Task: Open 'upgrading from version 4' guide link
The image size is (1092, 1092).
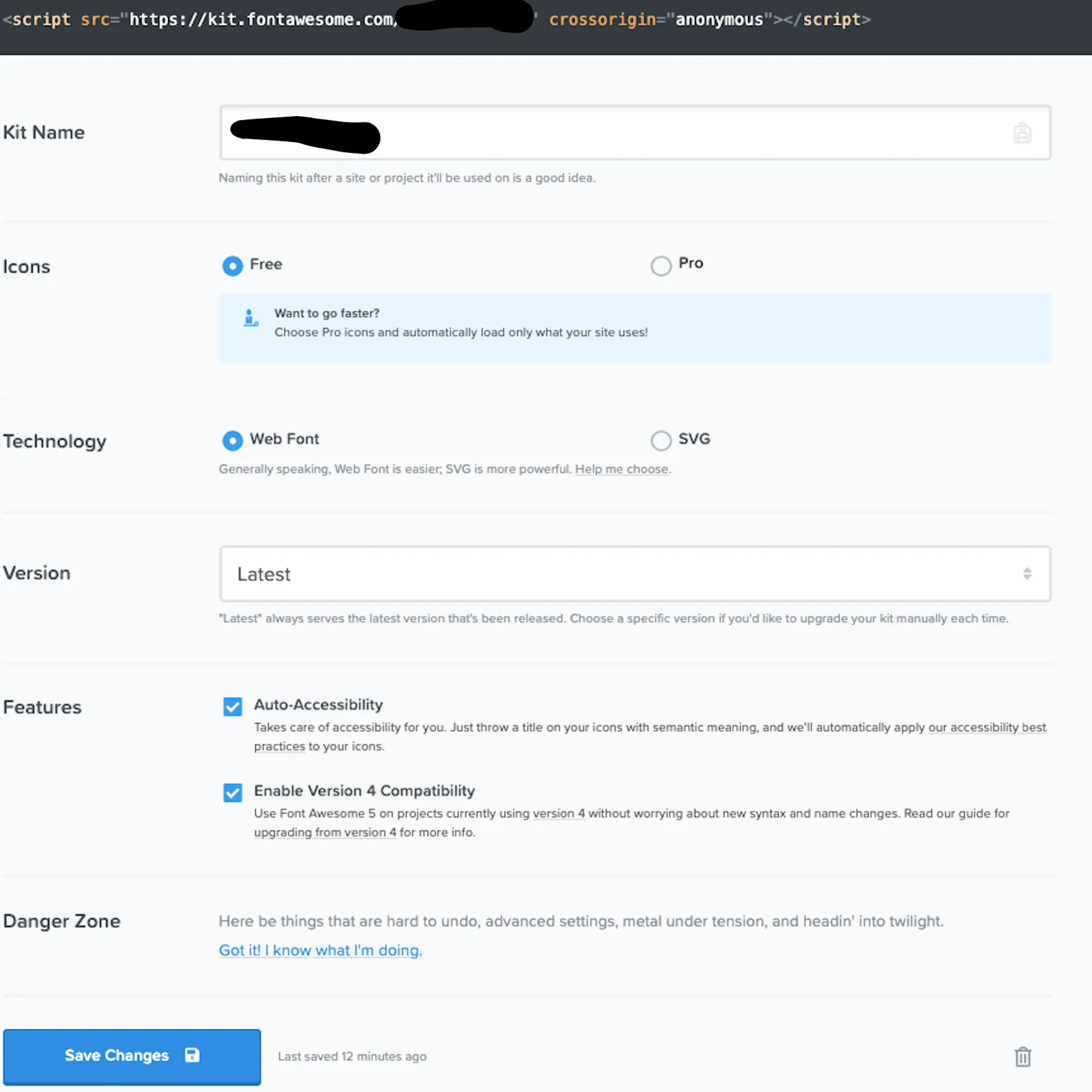Action: [x=325, y=833]
